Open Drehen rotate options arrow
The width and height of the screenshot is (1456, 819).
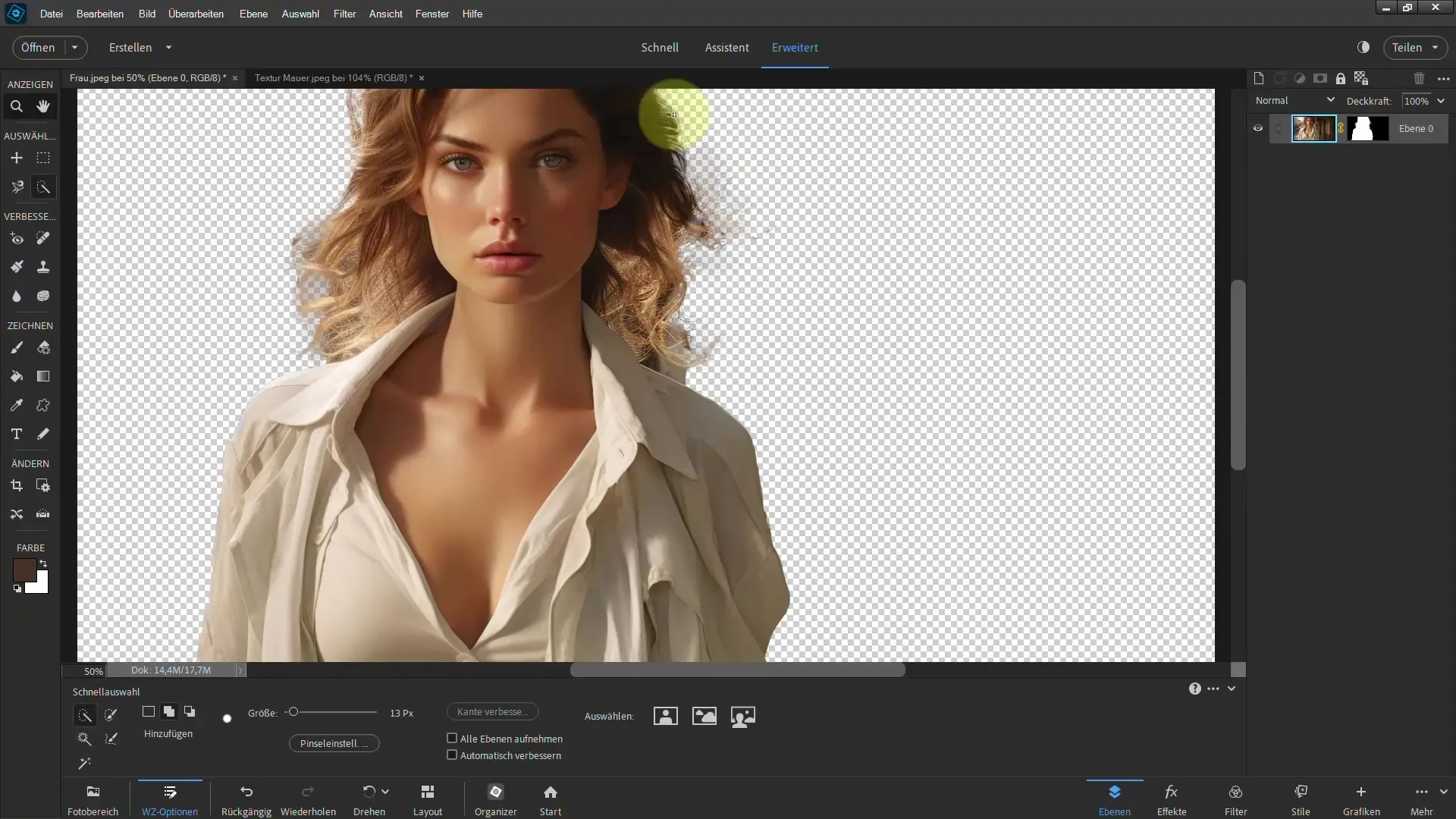point(385,792)
